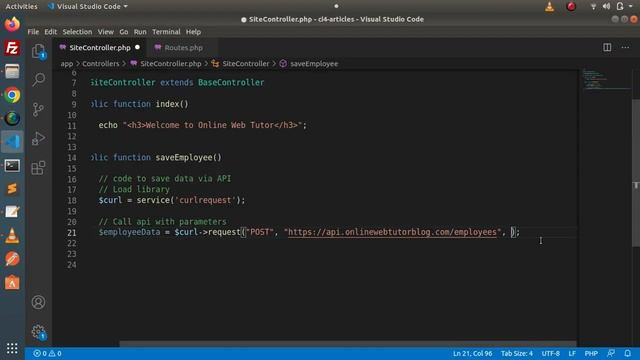Open the Selection menu
This screenshot has height=360, width=640.
[77, 32]
